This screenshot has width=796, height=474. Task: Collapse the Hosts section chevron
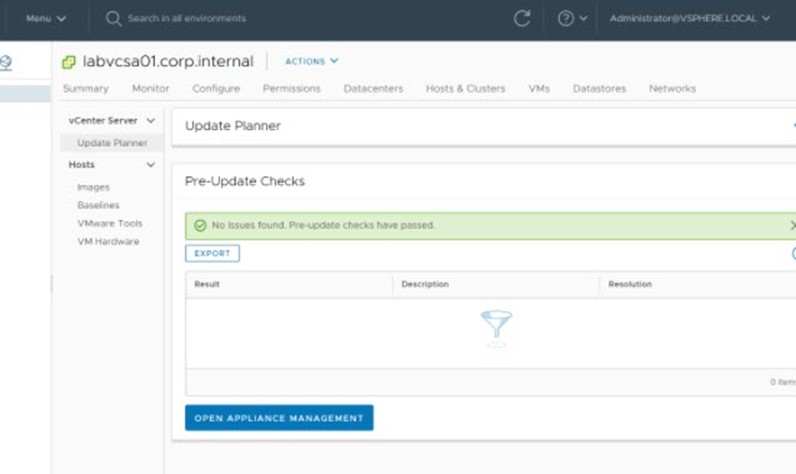click(x=151, y=165)
